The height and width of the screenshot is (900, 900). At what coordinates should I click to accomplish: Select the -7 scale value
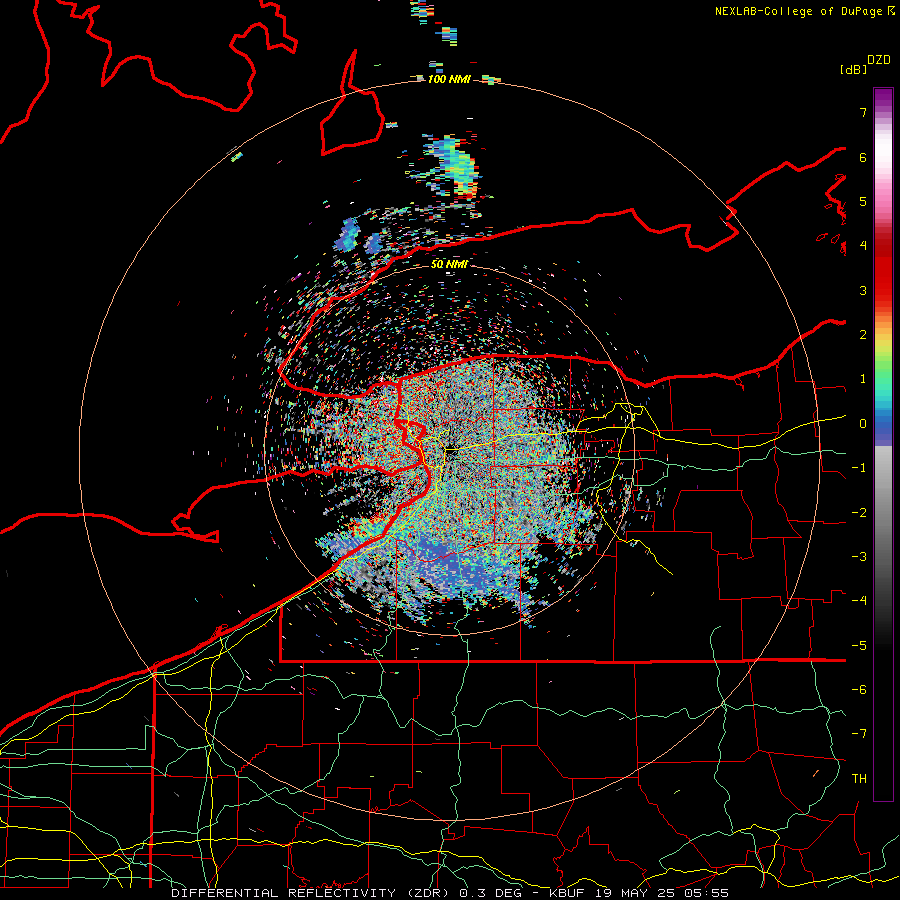point(859,734)
